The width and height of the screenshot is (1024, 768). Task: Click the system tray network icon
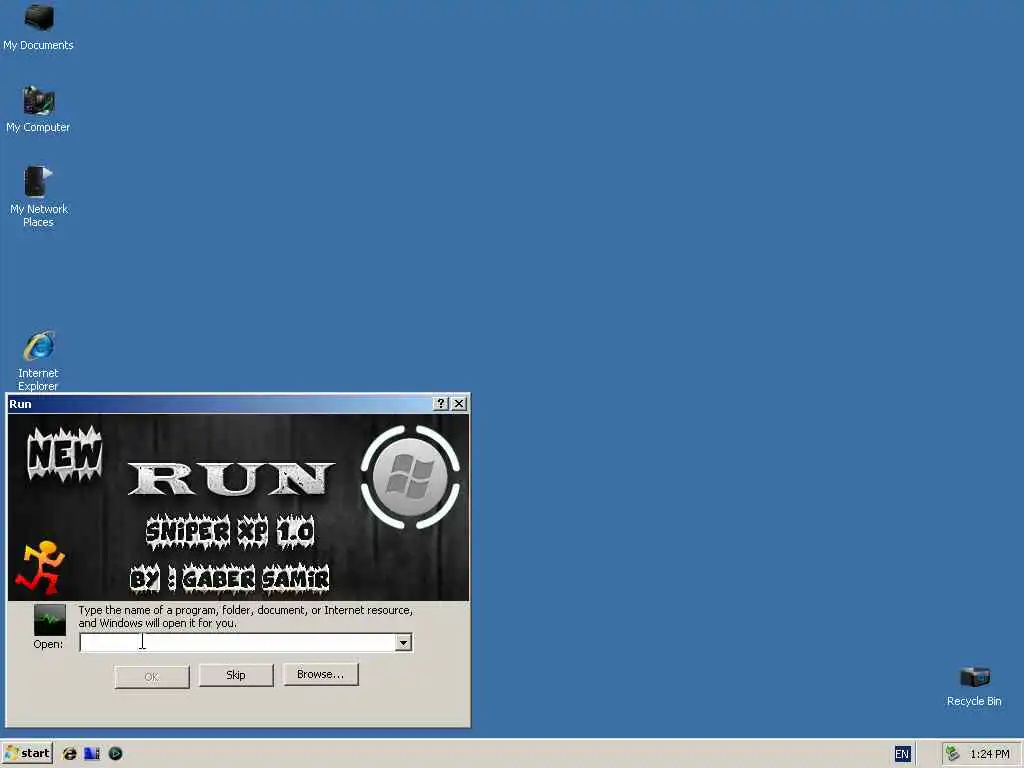(953, 754)
